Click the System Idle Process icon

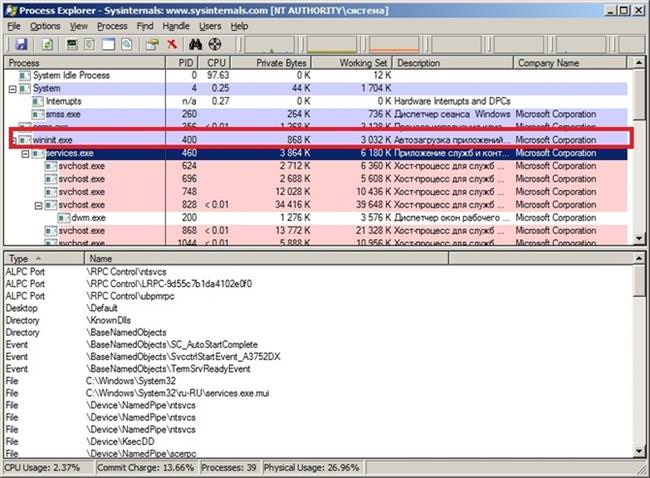pyautogui.click(x=24, y=75)
